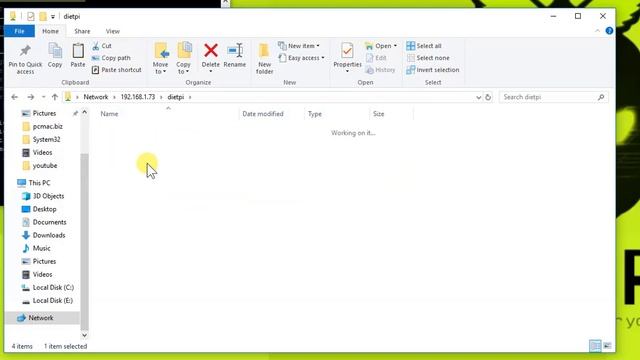Screen dimensions: 640x360
Task: Click 192.168.1.73 in the address breadcrumb
Action: (x=138, y=97)
